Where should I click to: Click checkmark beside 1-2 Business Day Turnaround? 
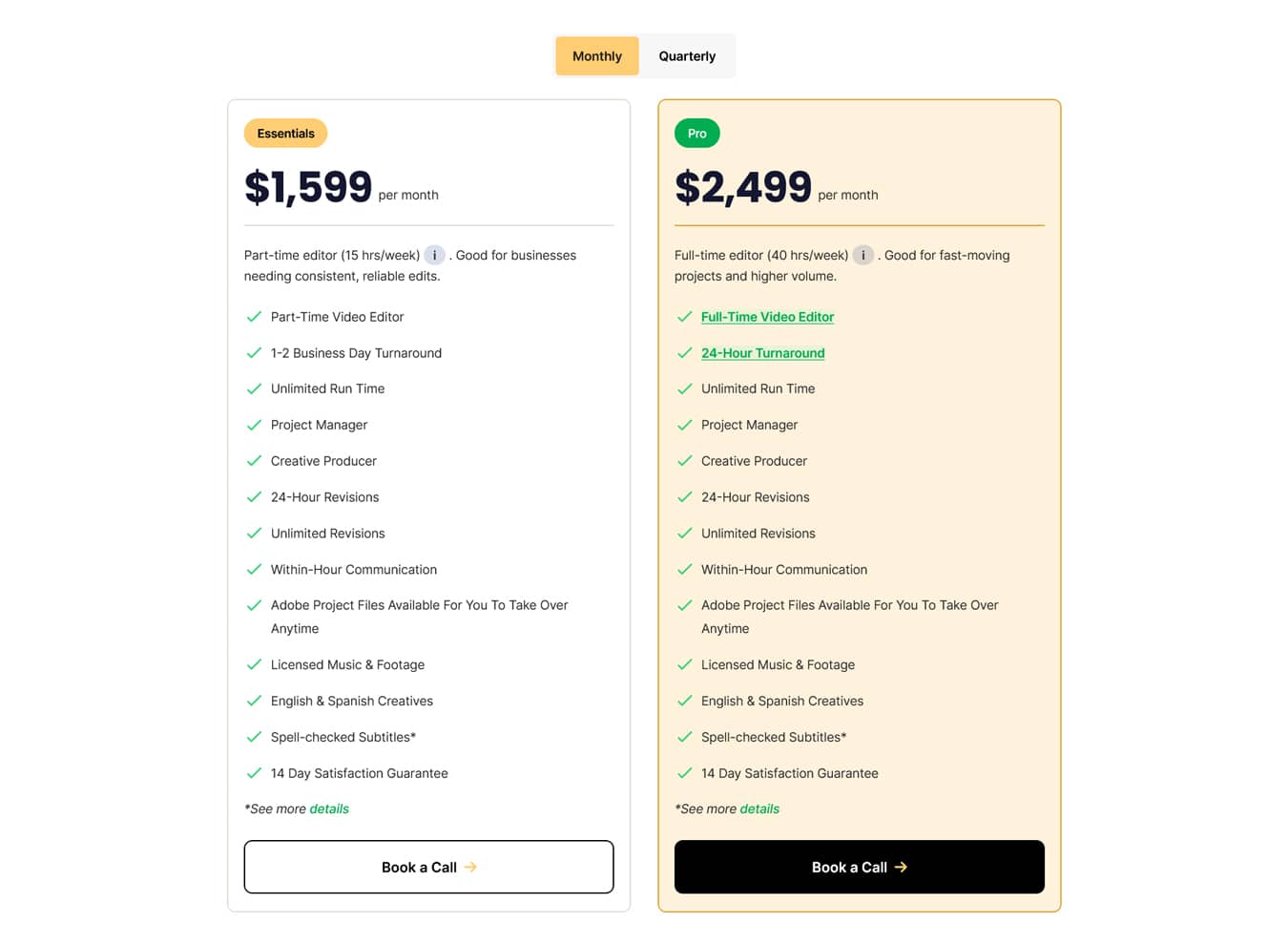[x=254, y=353]
